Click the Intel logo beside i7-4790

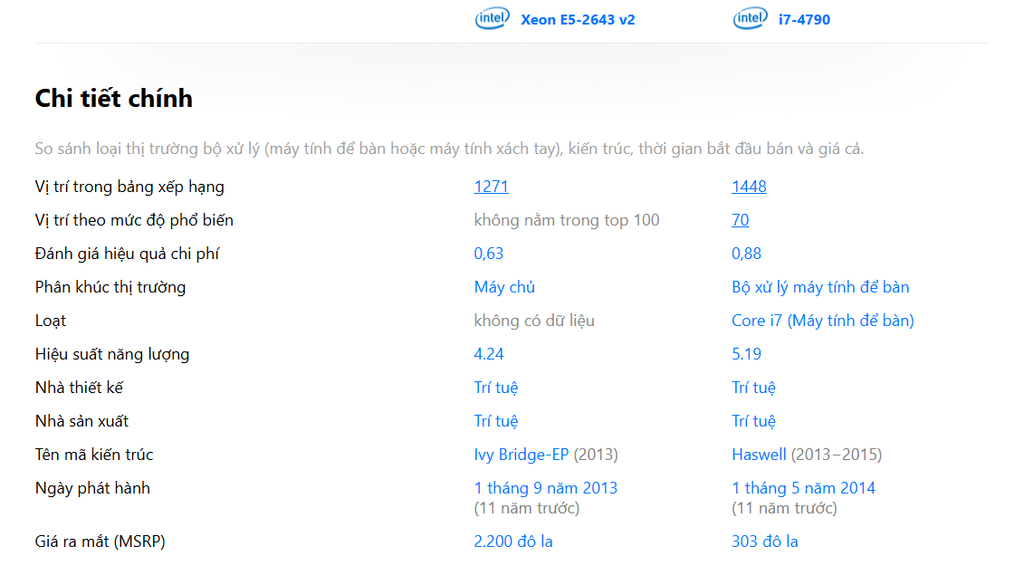(x=750, y=19)
